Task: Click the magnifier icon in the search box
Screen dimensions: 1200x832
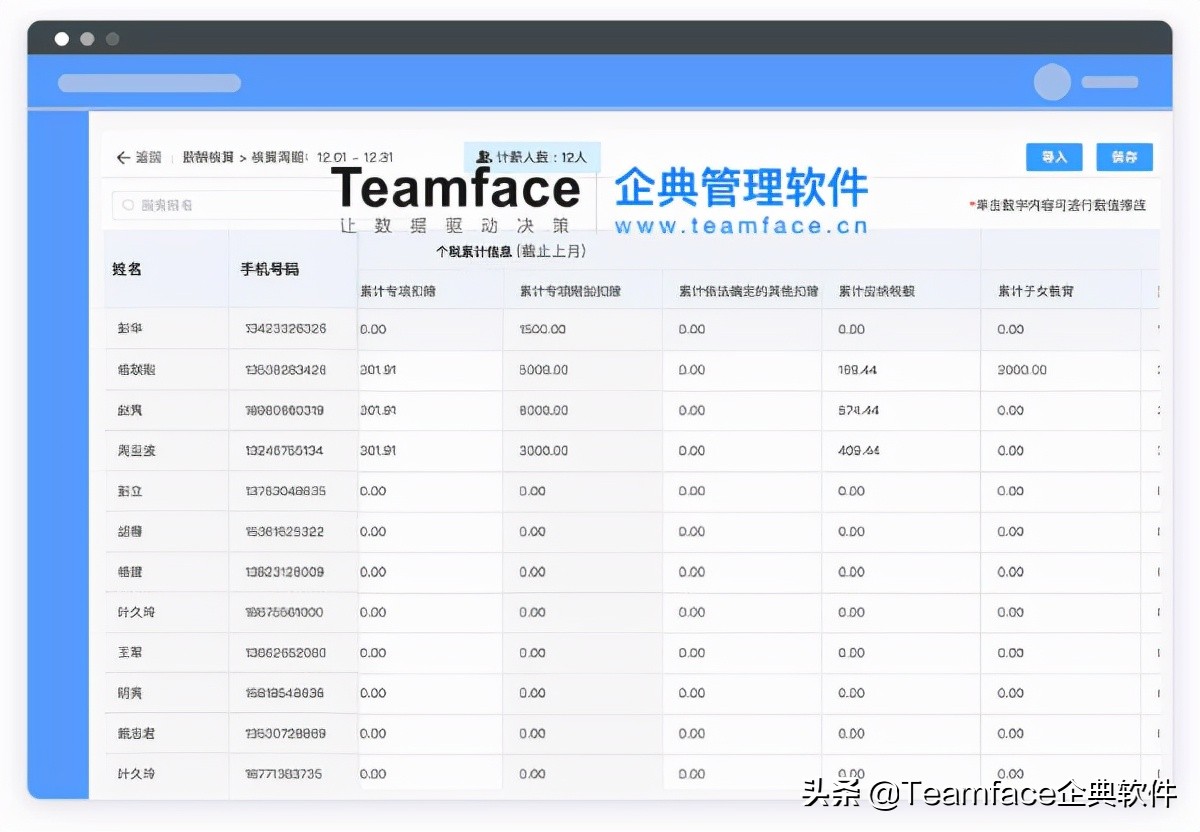Action: pyautogui.click(x=128, y=205)
